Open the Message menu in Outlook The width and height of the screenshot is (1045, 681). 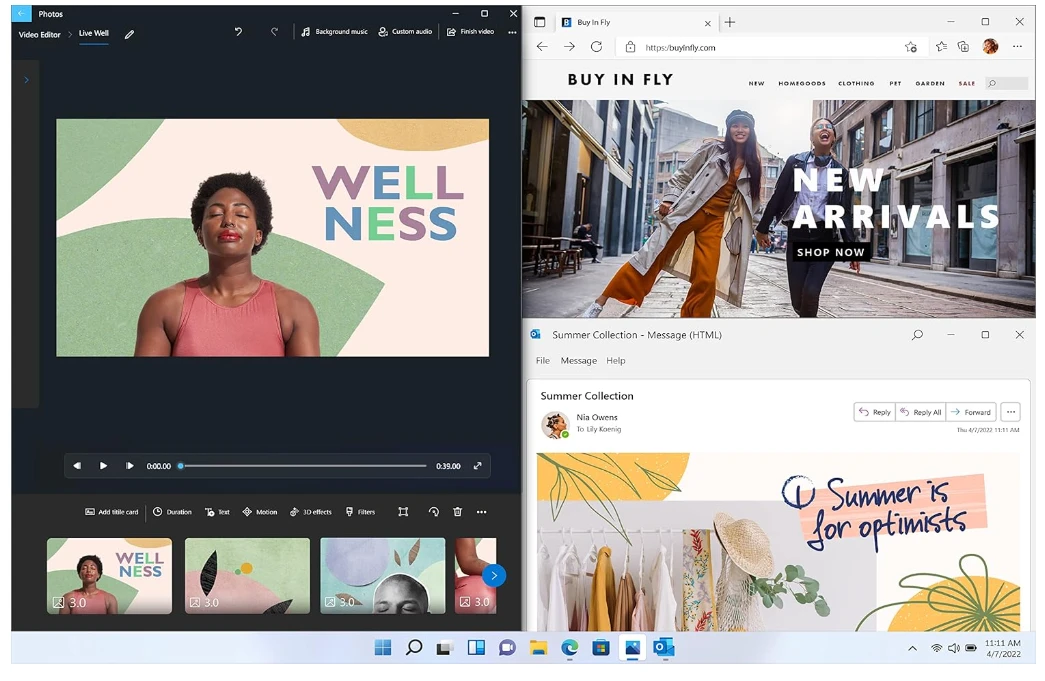pos(578,361)
